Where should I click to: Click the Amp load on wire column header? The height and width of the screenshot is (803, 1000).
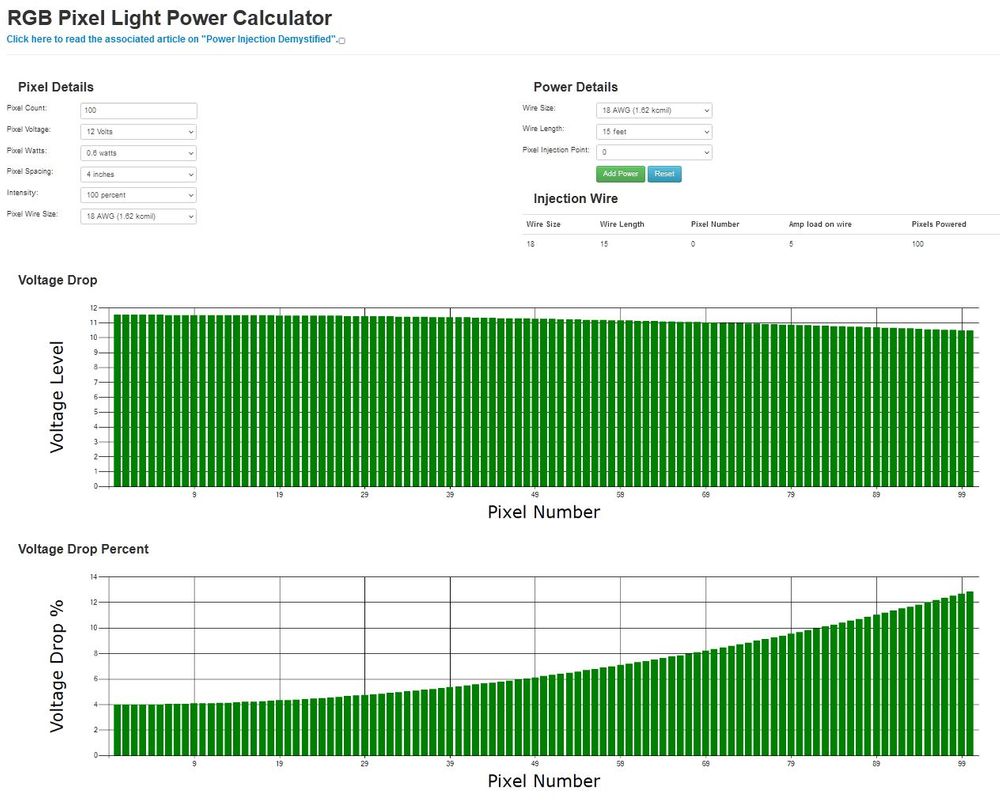[820, 225]
